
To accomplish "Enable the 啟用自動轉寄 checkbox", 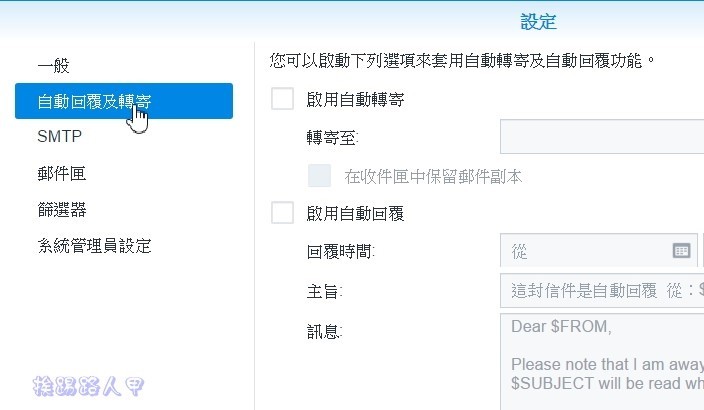I will tap(283, 99).
